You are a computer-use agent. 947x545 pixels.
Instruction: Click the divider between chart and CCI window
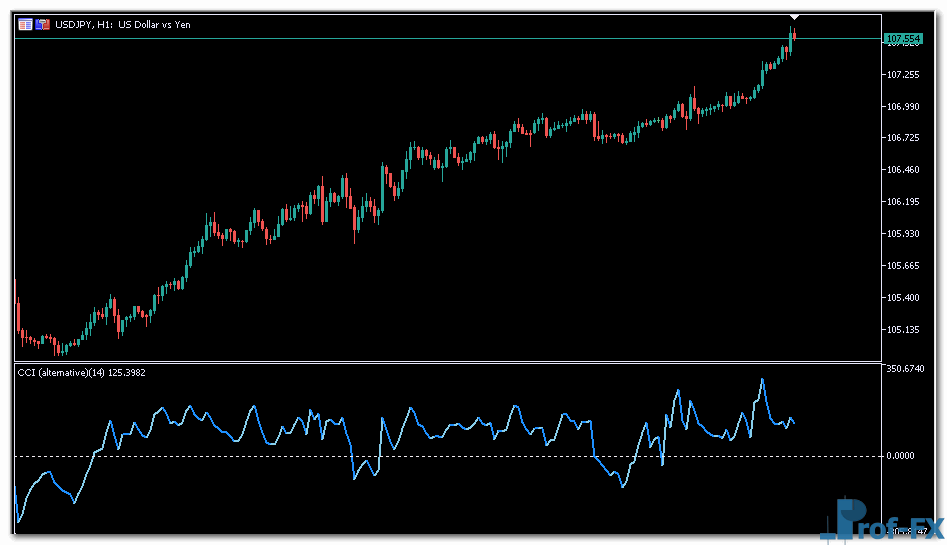(x=450, y=362)
